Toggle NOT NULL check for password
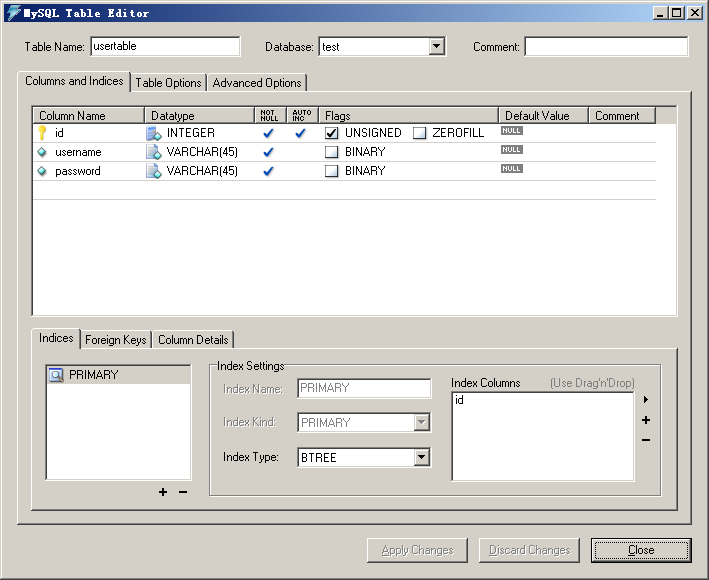The image size is (709, 580). 269,171
